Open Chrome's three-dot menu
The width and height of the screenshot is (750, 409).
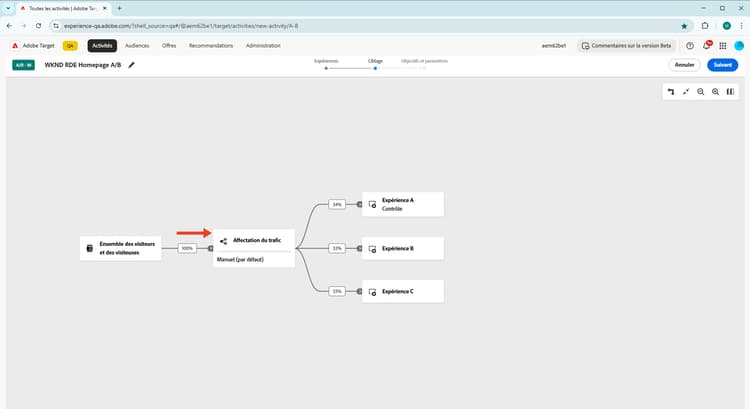741,26
